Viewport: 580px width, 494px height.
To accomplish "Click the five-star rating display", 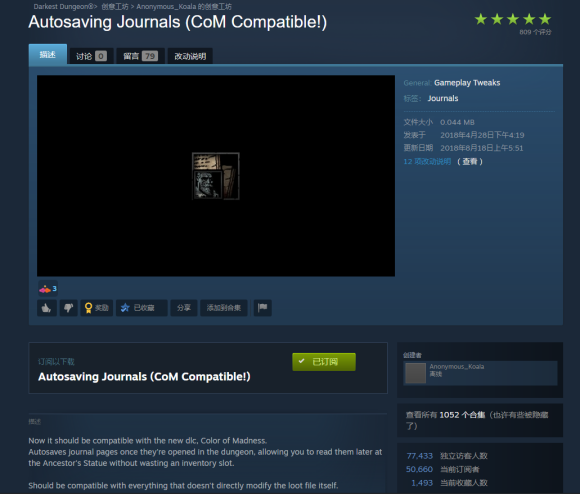I will 513,19.
